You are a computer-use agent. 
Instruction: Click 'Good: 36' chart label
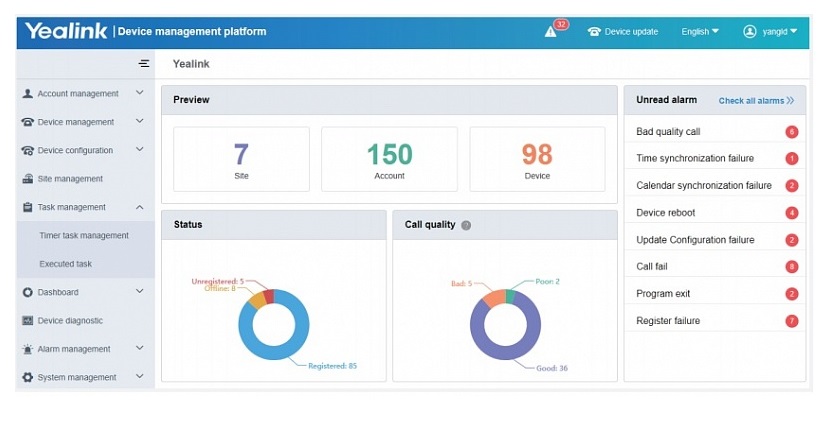[552, 368]
